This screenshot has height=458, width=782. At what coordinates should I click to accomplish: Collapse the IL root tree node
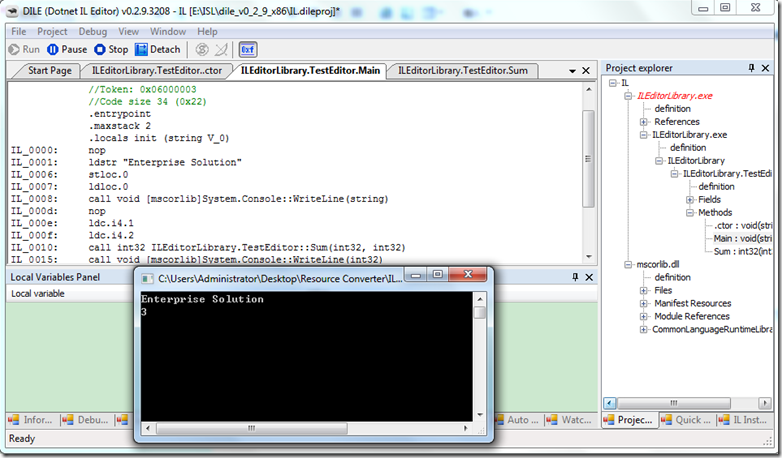pos(613,83)
